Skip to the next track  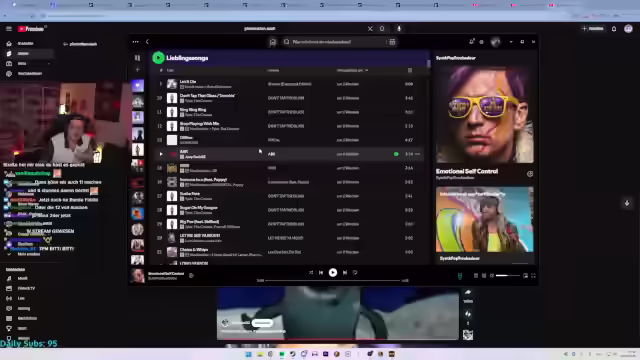click(345, 272)
